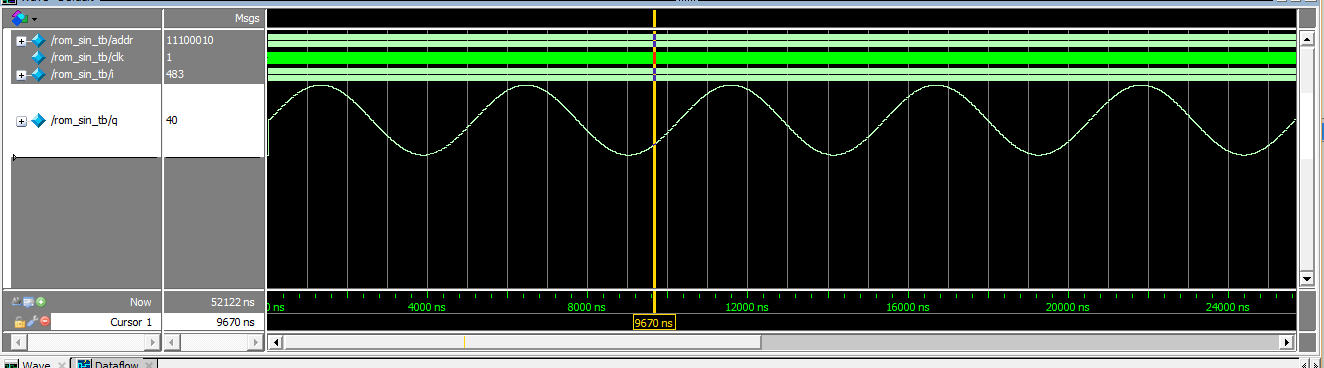The width and height of the screenshot is (1324, 368).
Task: Click the /rom_sin_tb/q diamond signal icon
Action: 39,121
